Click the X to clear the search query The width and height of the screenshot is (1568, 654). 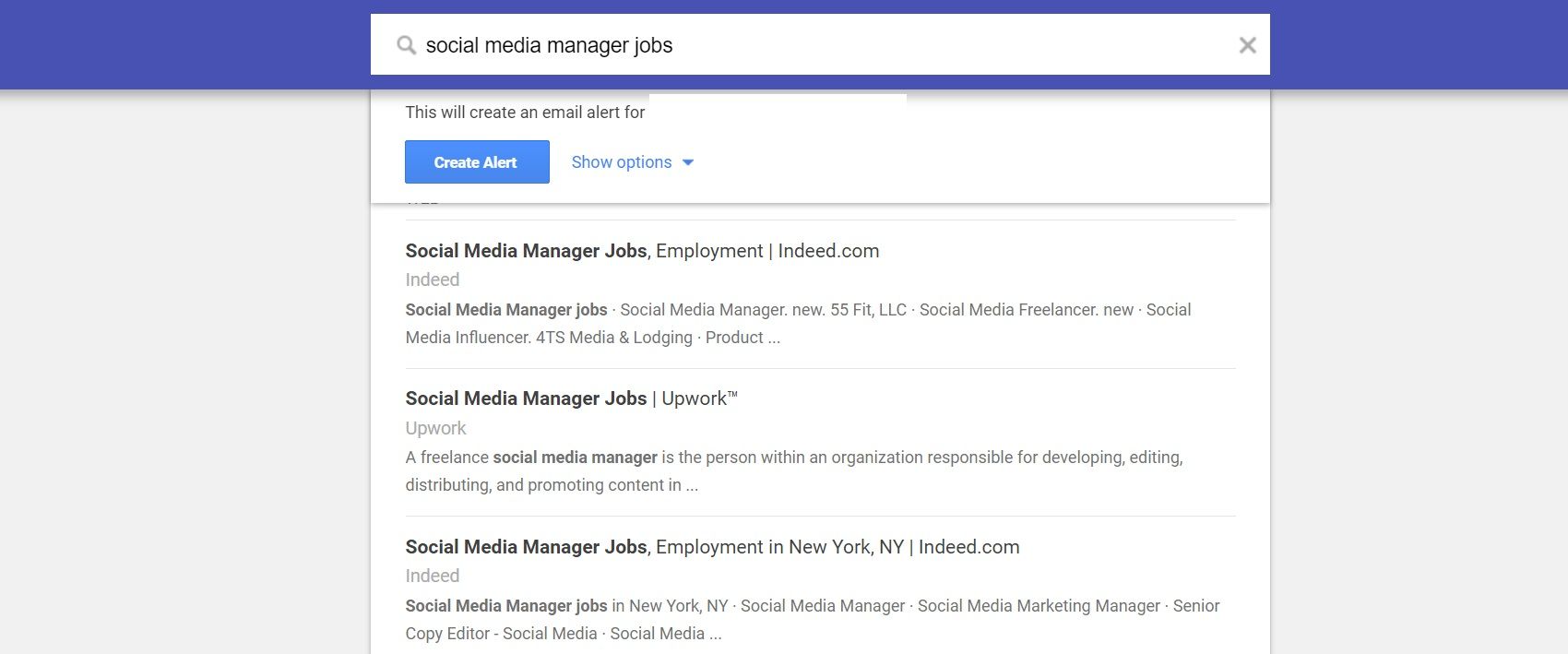tap(1248, 44)
